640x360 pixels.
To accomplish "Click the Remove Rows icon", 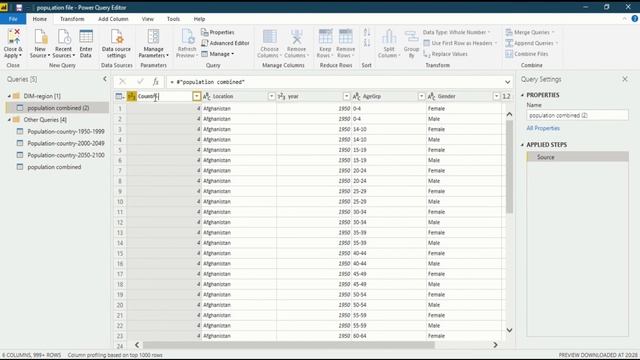I will 345,37.
